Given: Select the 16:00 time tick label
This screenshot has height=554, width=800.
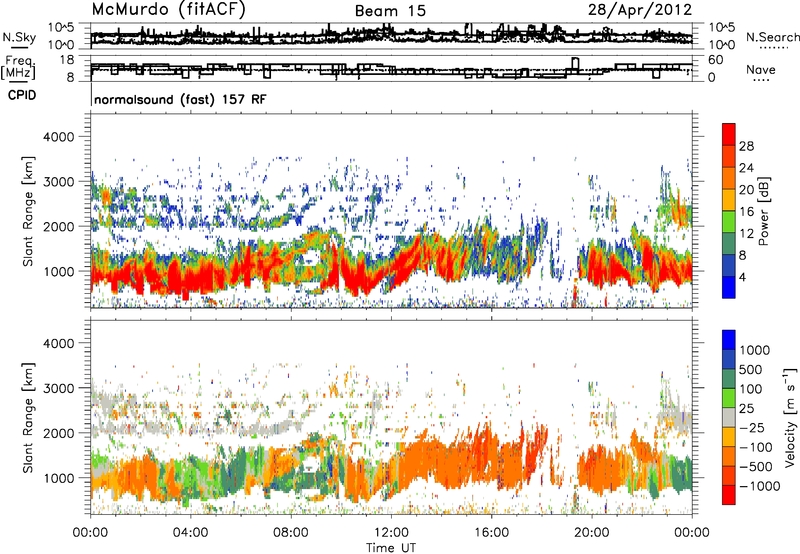Looking at the screenshot, I should pyautogui.click(x=491, y=533).
